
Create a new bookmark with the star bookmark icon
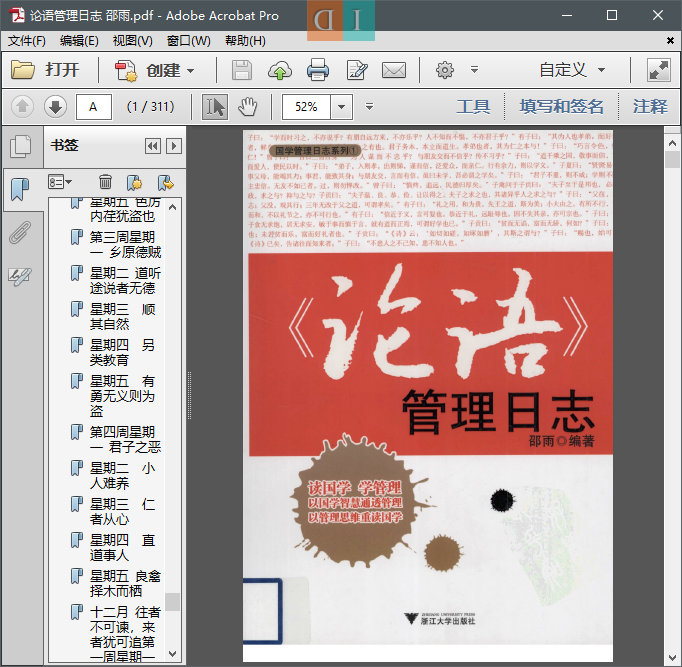tap(134, 183)
